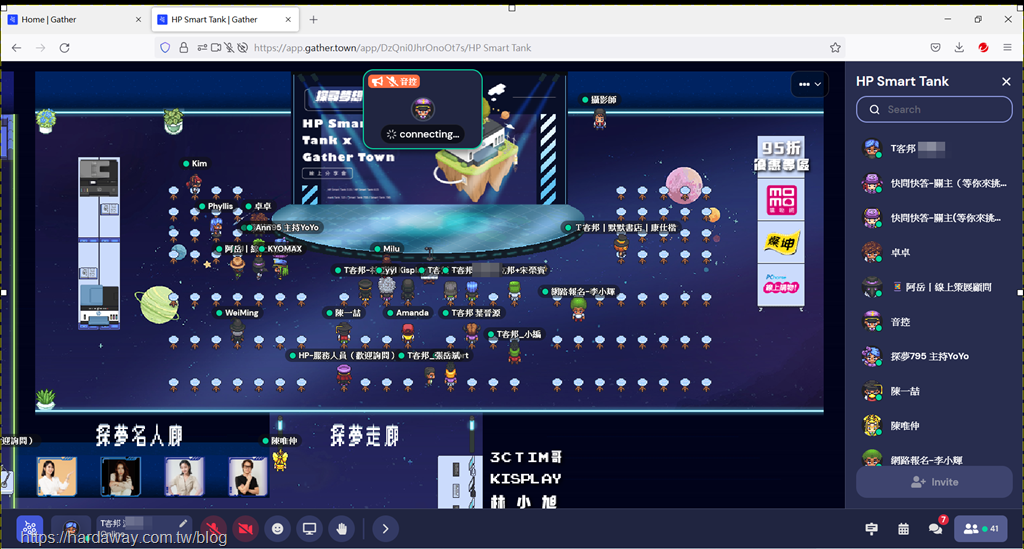Open the emoji reactions button
Image resolution: width=1024 pixels, height=549 pixels.
coord(278,529)
